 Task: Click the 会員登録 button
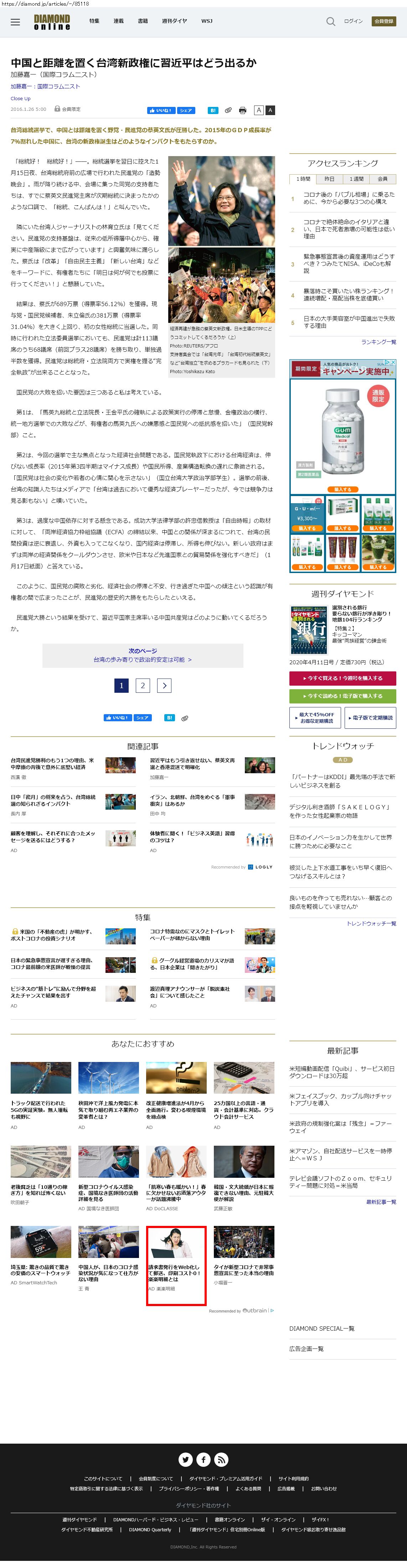(x=384, y=21)
